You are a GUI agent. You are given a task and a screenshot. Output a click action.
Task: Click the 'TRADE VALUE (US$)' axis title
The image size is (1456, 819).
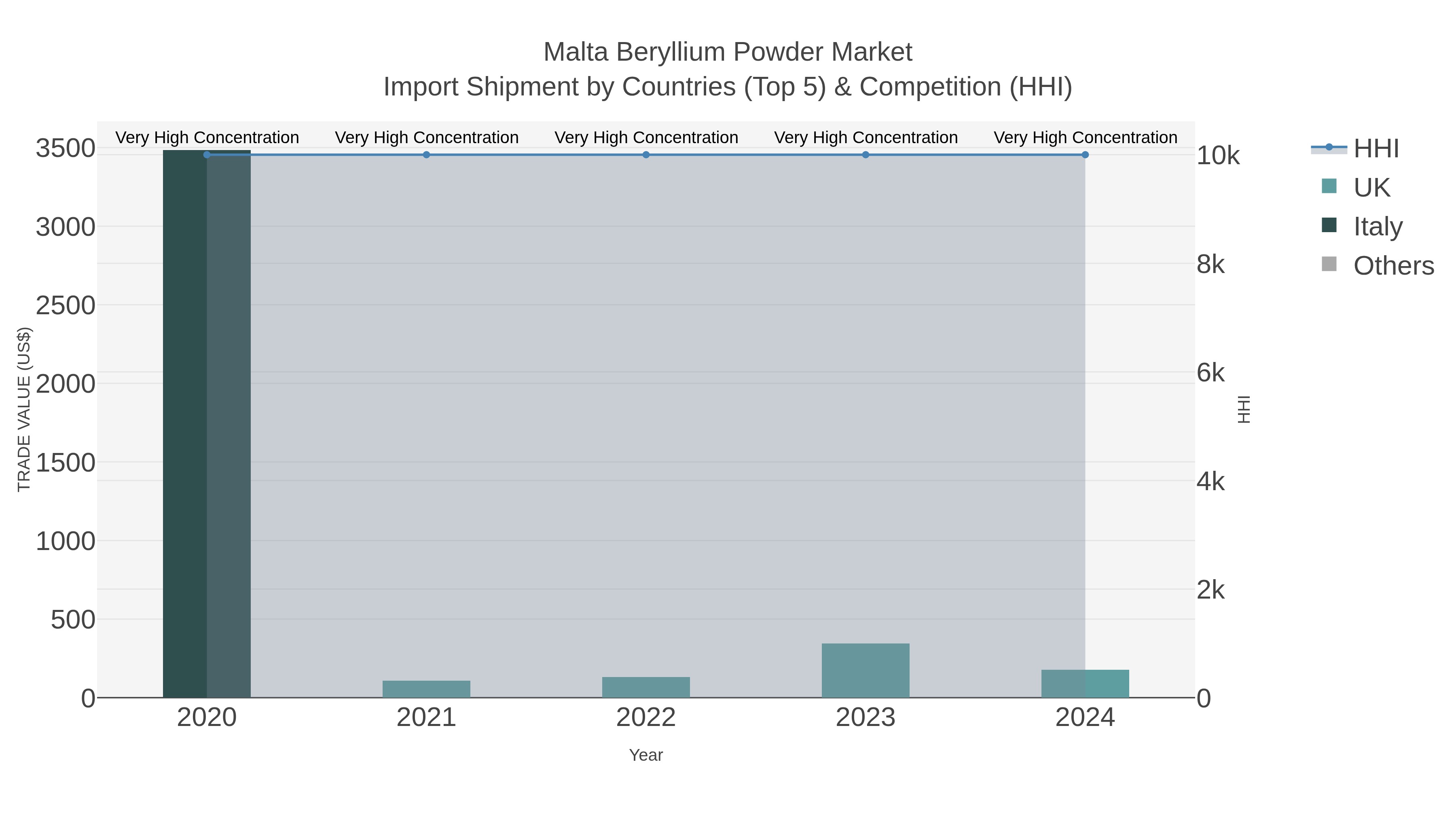(24, 409)
